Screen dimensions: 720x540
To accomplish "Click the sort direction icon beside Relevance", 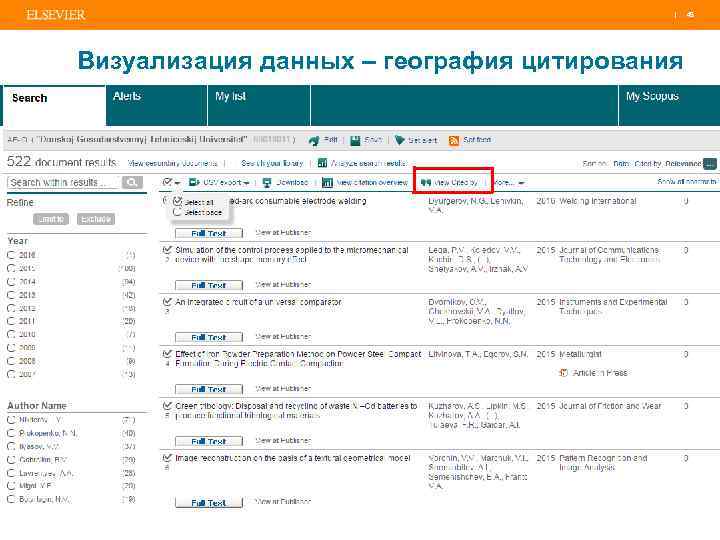I will (x=709, y=163).
